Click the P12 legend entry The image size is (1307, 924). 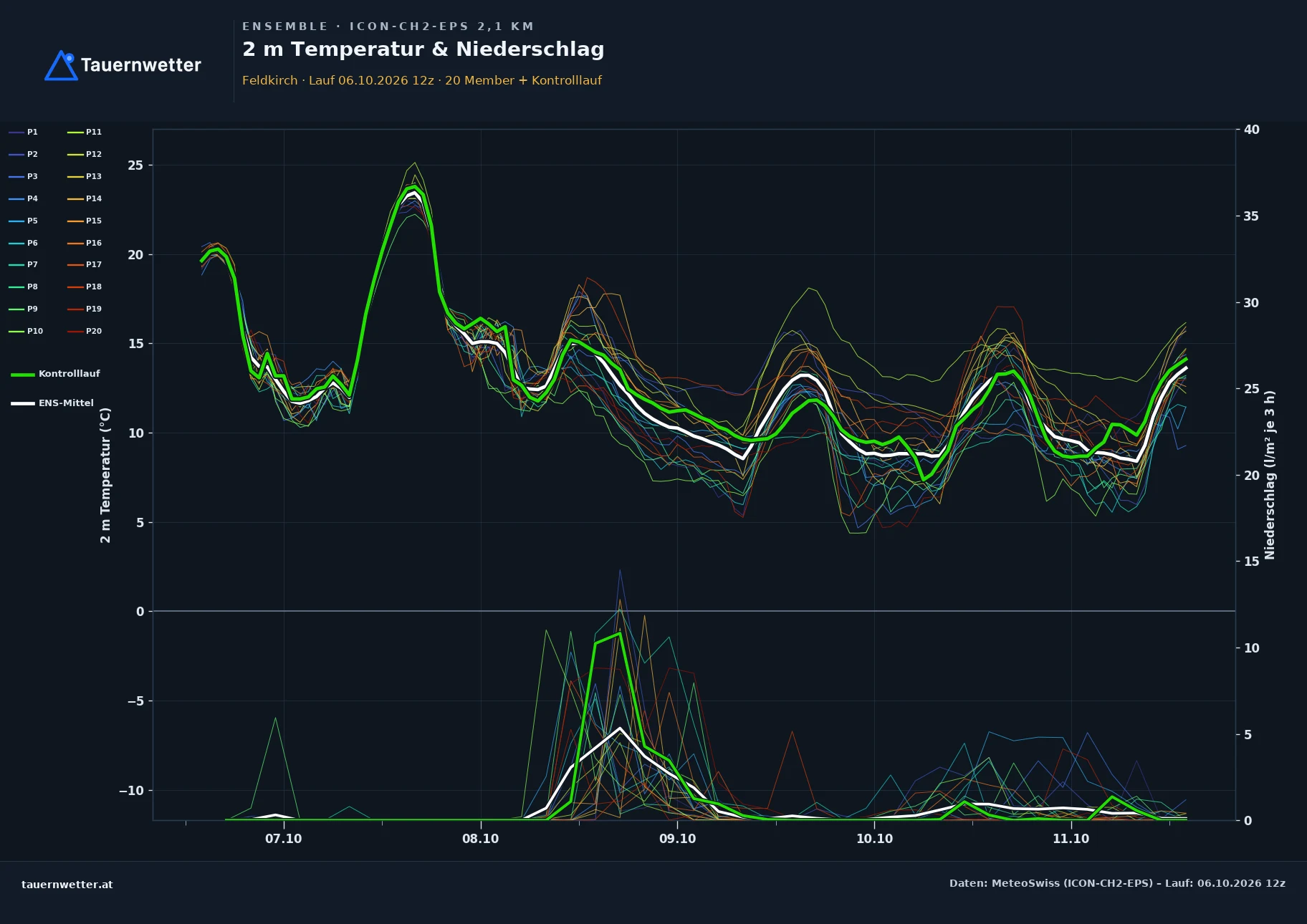pos(85,154)
